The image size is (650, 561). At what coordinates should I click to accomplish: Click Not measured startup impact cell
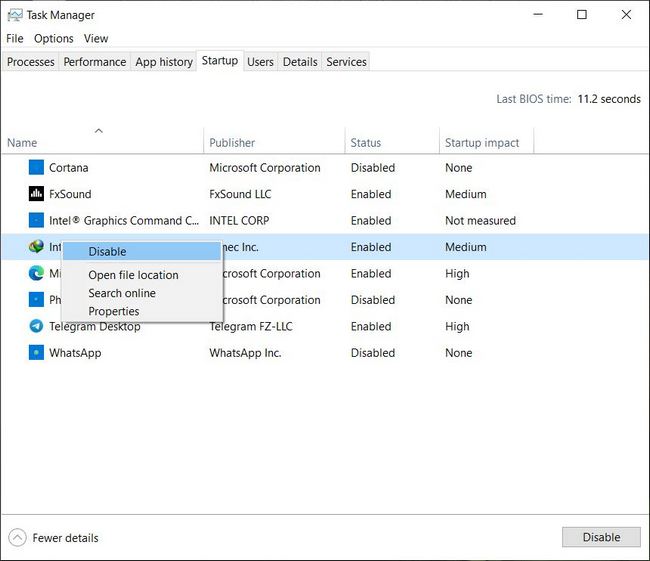click(480, 221)
